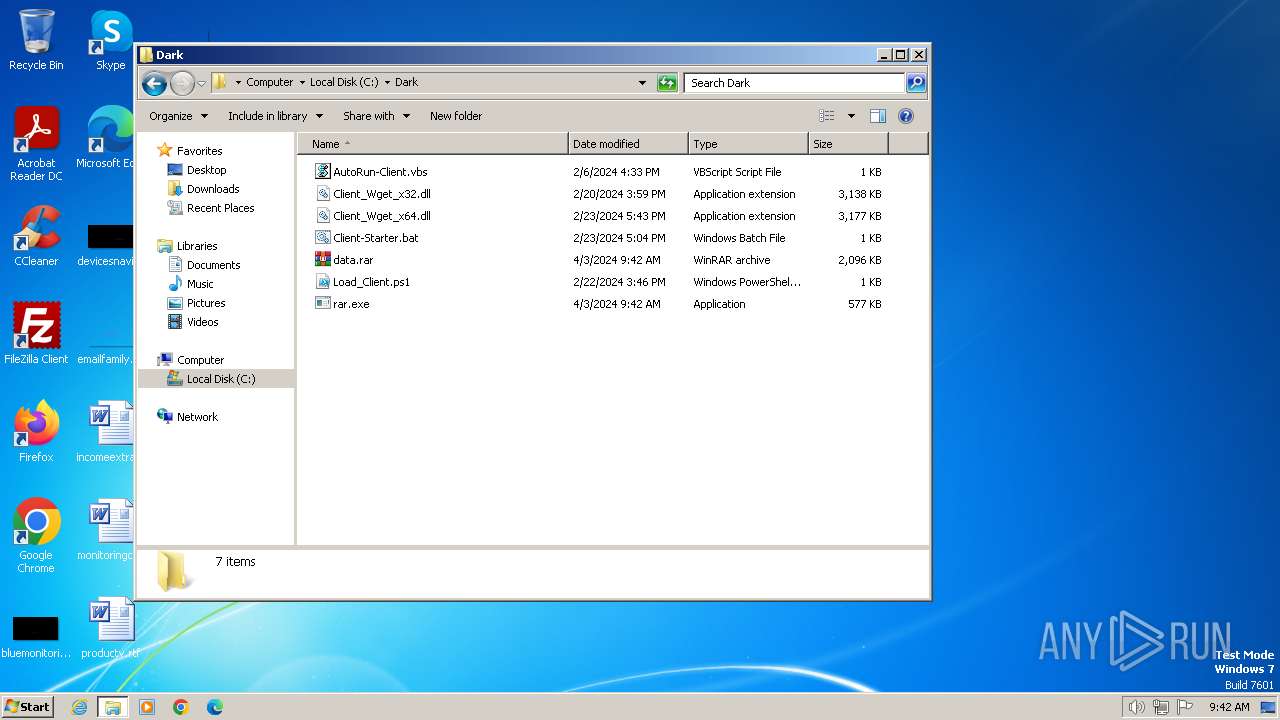
Task: Select Documents library
Action: pyautogui.click(x=213, y=265)
